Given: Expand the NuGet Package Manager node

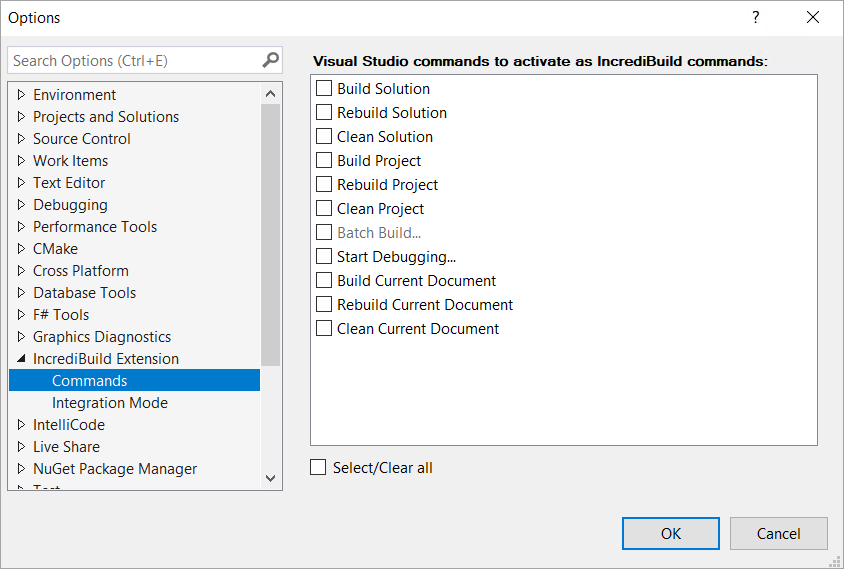Looking at the screenshot, I should (x=21, y=469).
